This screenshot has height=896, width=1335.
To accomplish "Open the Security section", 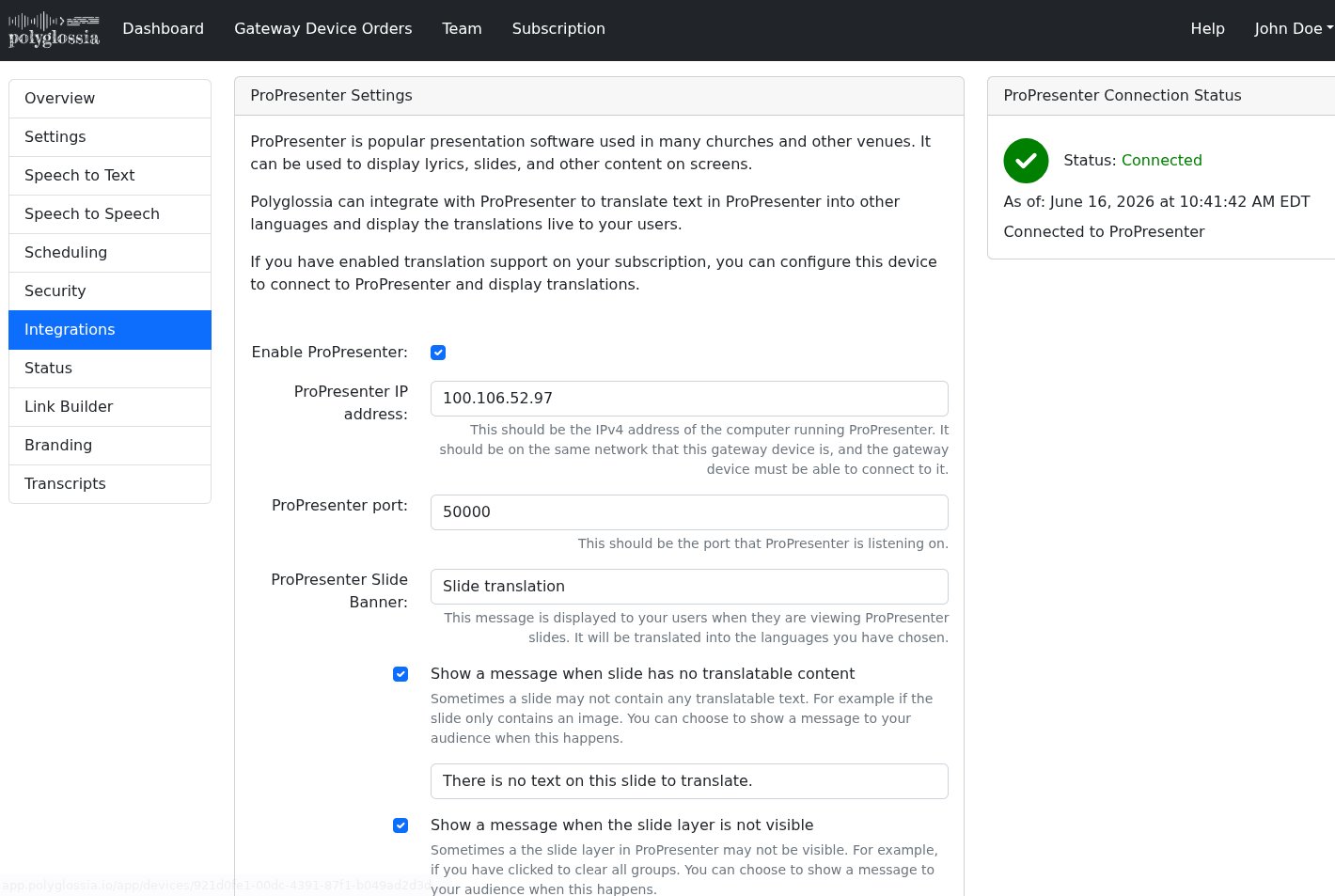I will (110, 291).
